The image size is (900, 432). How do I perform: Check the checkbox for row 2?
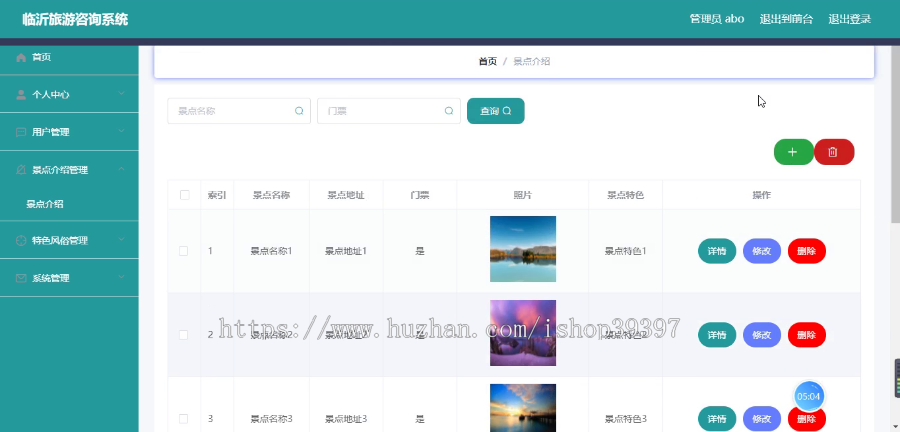tap(184, 334)
